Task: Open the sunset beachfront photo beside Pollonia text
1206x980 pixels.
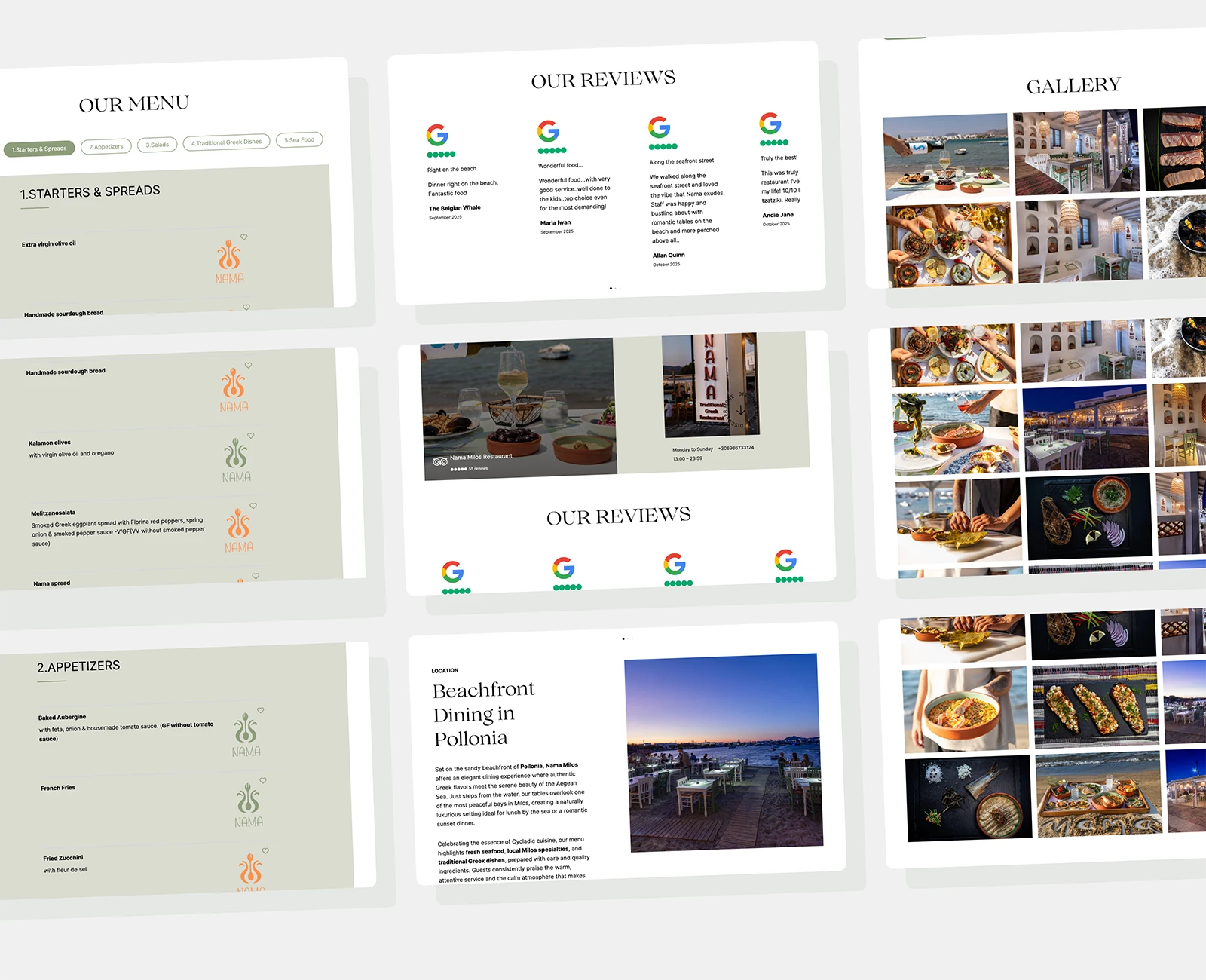Action: click(x=724, y=752)
